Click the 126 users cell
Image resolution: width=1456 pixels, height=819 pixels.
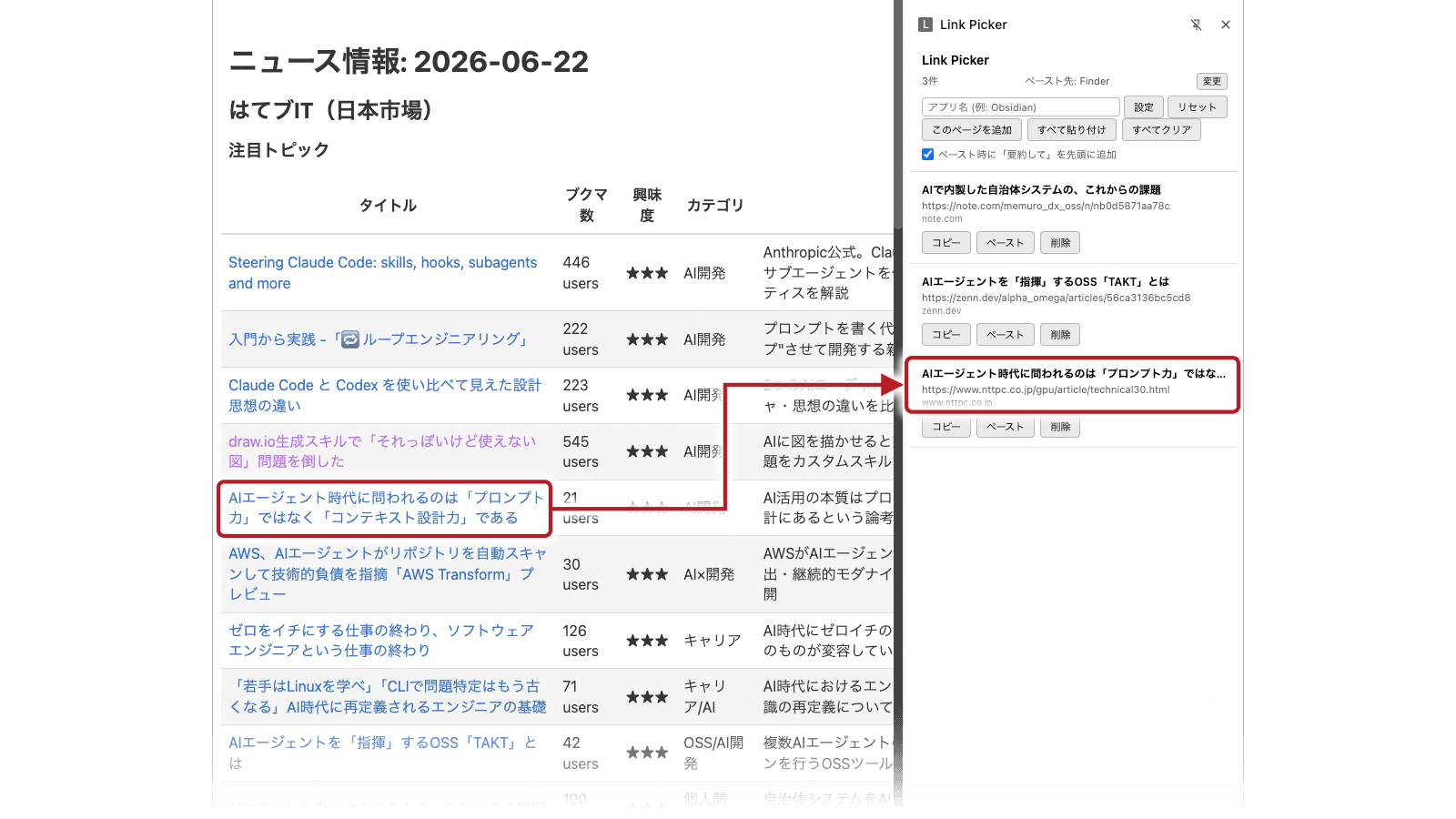coord(581,641)
